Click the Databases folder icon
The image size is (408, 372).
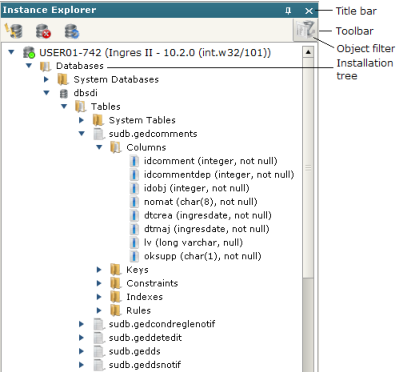point(45,66)
